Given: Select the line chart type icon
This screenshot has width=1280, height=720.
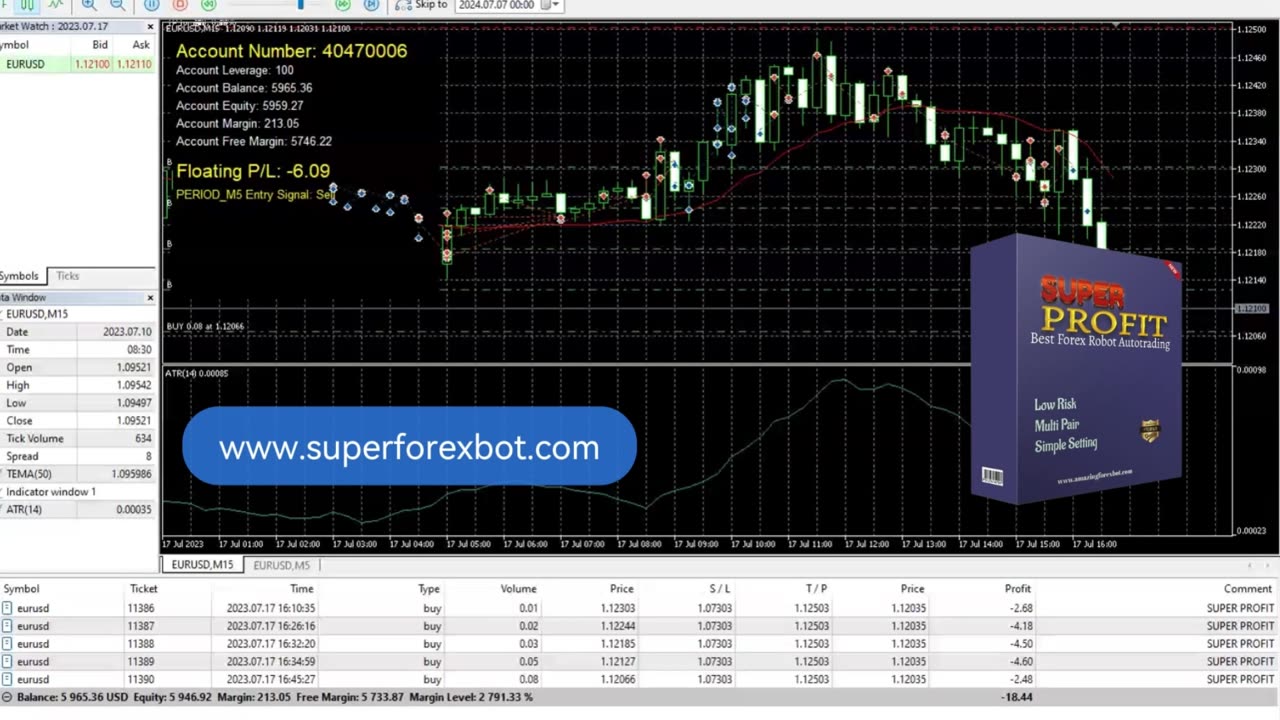Looking at the screenshot, I should [x=55, y=4].
